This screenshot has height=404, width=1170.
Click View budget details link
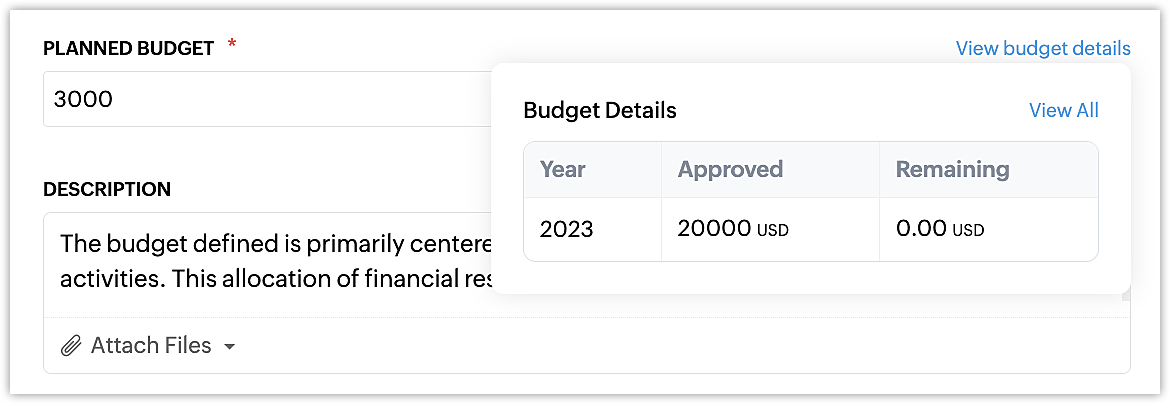tap(1042, 48)
